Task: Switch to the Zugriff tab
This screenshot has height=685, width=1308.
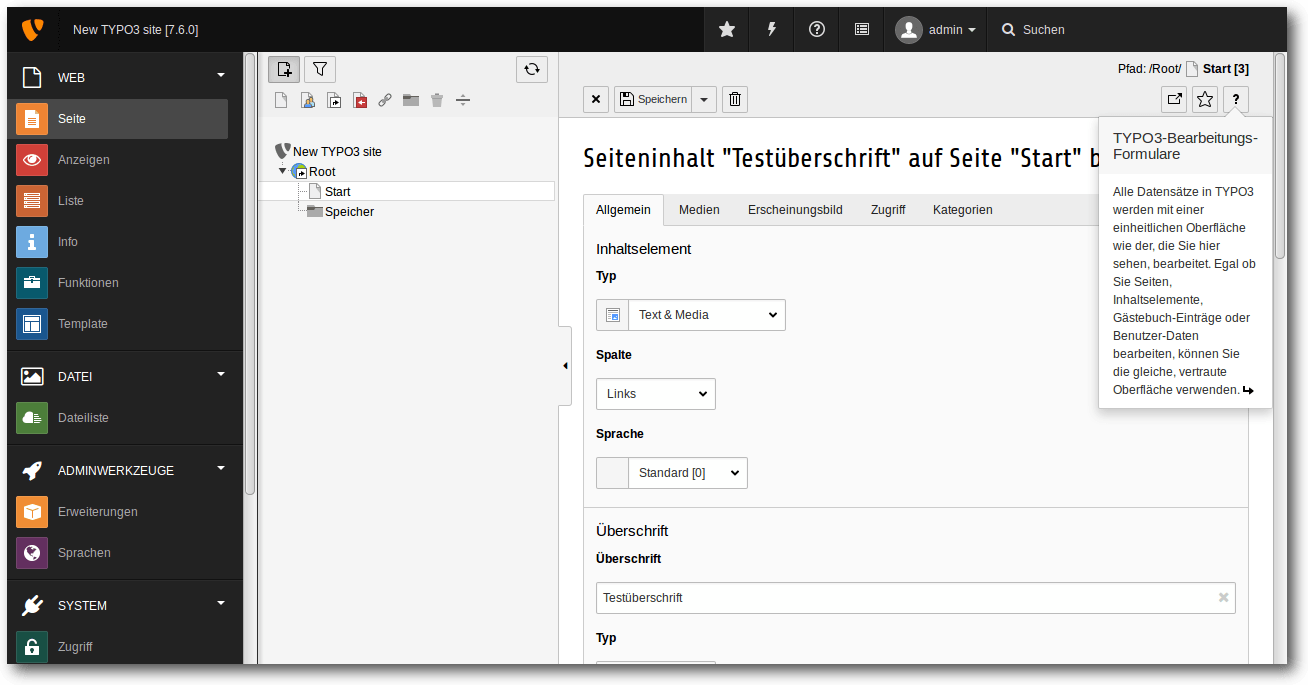Action: tap(888, 210)
